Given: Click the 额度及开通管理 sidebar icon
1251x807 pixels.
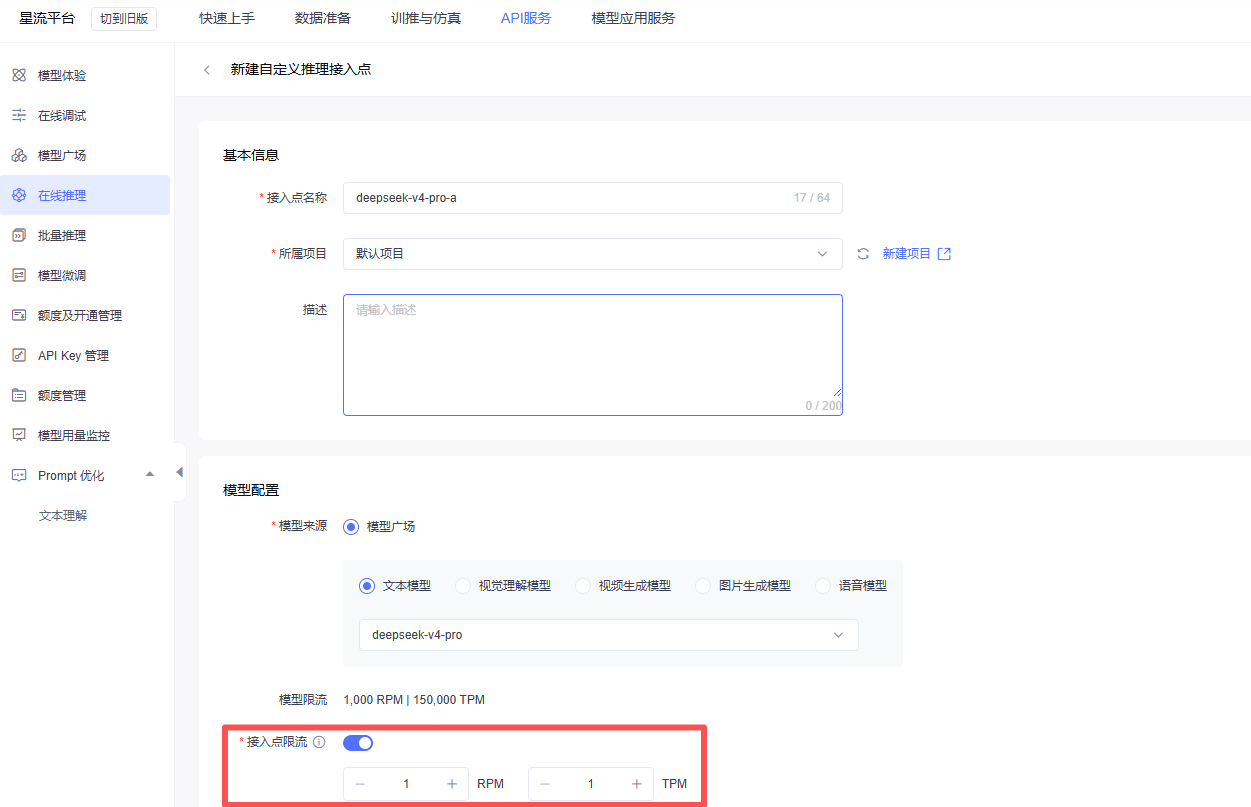Looking at the screenshot, I should (x=19, y=316).
